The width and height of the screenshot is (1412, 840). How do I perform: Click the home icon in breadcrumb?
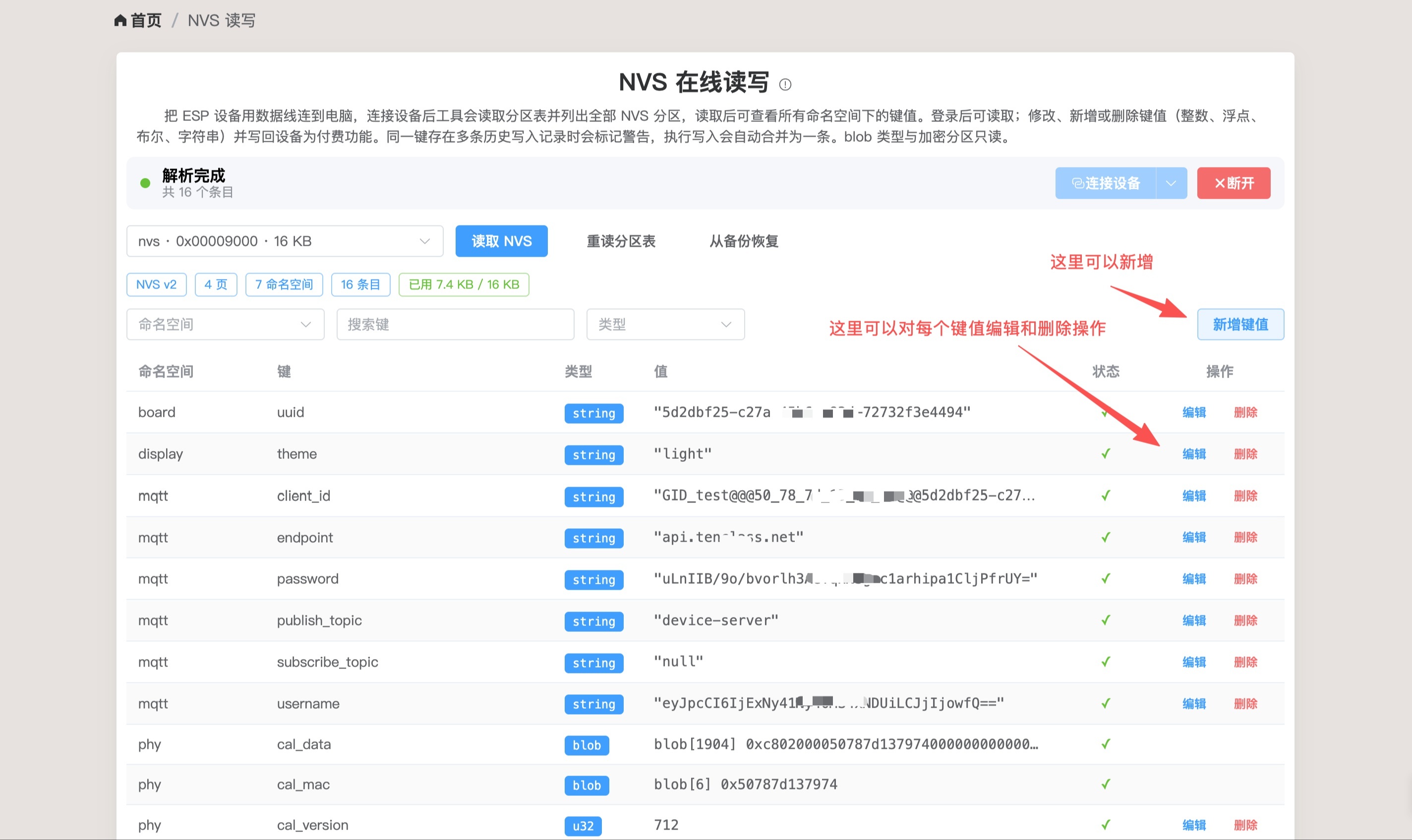(x=120, y=21)
